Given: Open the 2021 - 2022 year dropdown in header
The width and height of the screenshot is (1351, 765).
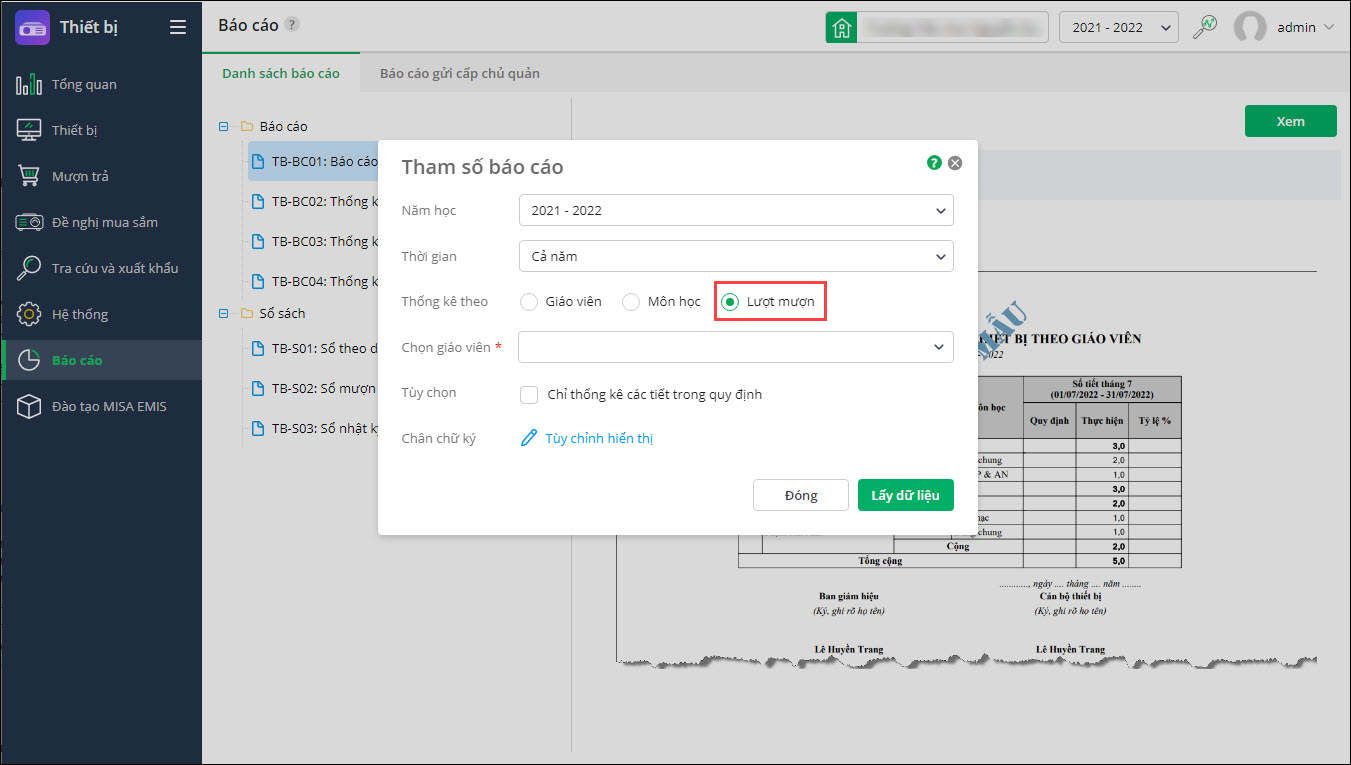Looking at the screenshot, I should point(1119,27).
